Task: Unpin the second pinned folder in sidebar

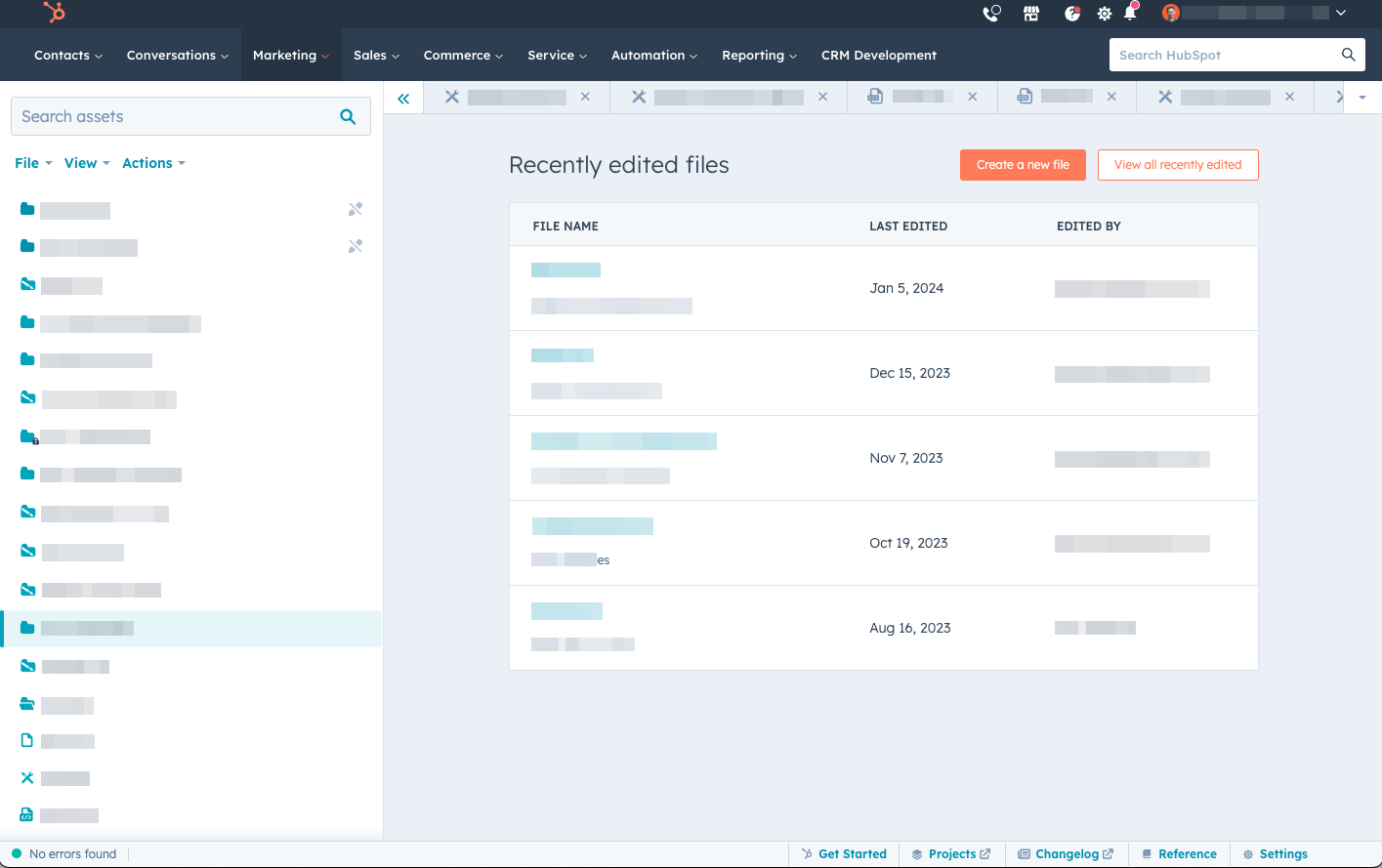Action: pos(355,246)
